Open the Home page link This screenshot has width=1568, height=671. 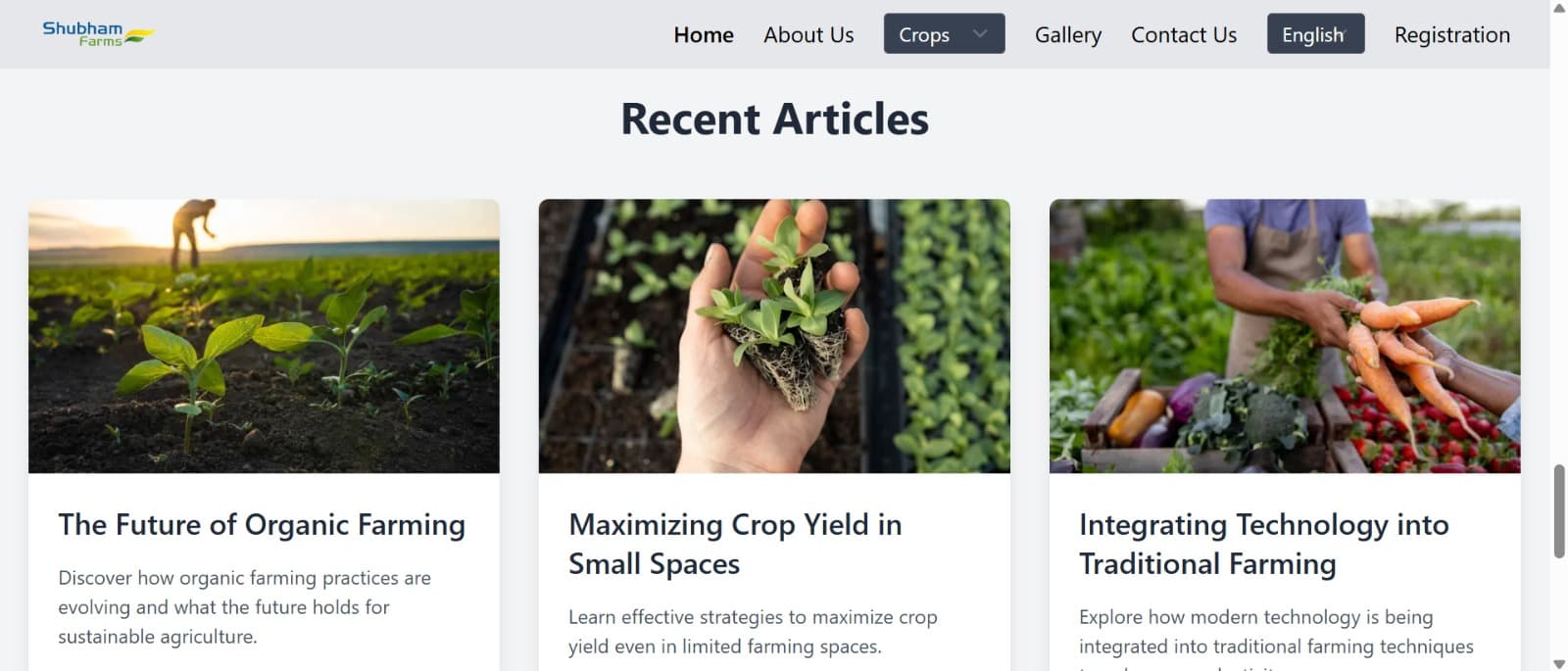(704, 35)
